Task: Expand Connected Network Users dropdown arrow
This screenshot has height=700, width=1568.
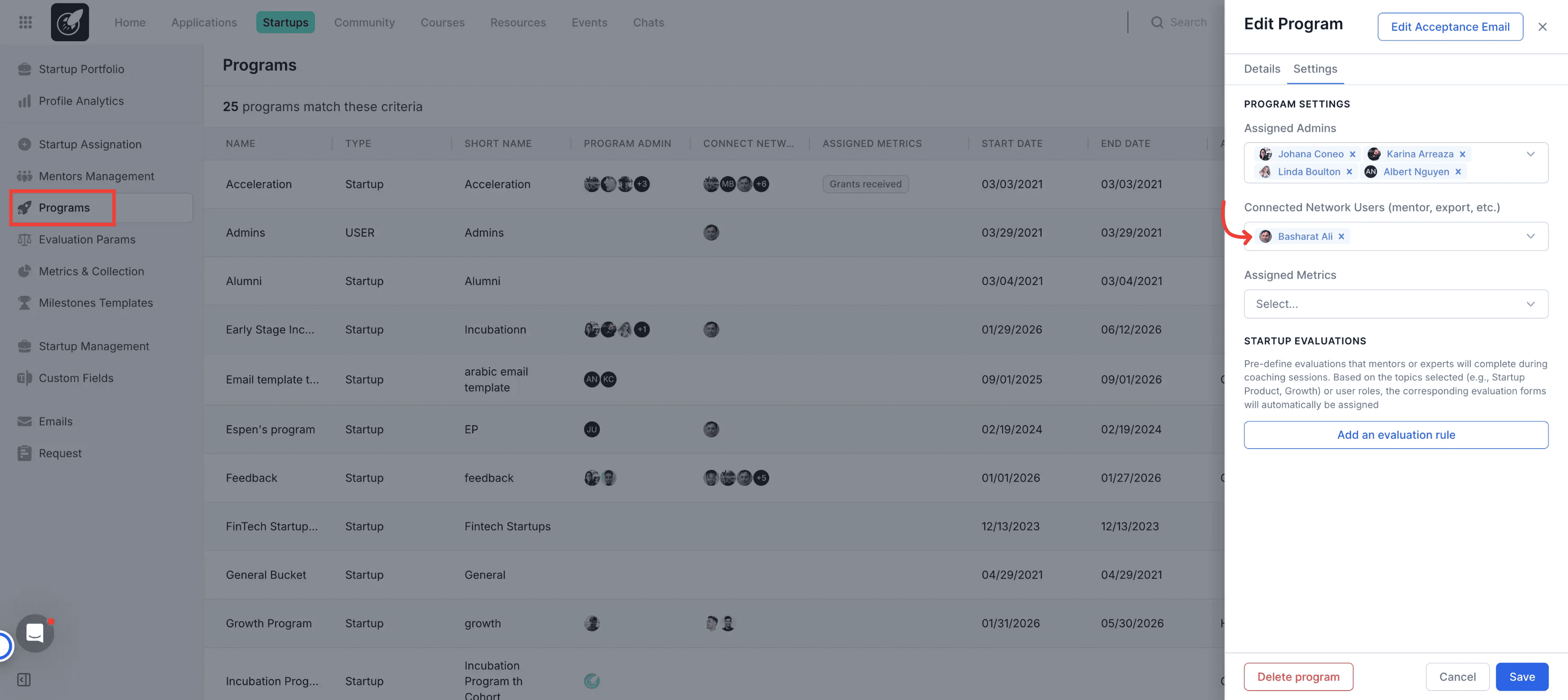Action: (x=1530, y=237)
